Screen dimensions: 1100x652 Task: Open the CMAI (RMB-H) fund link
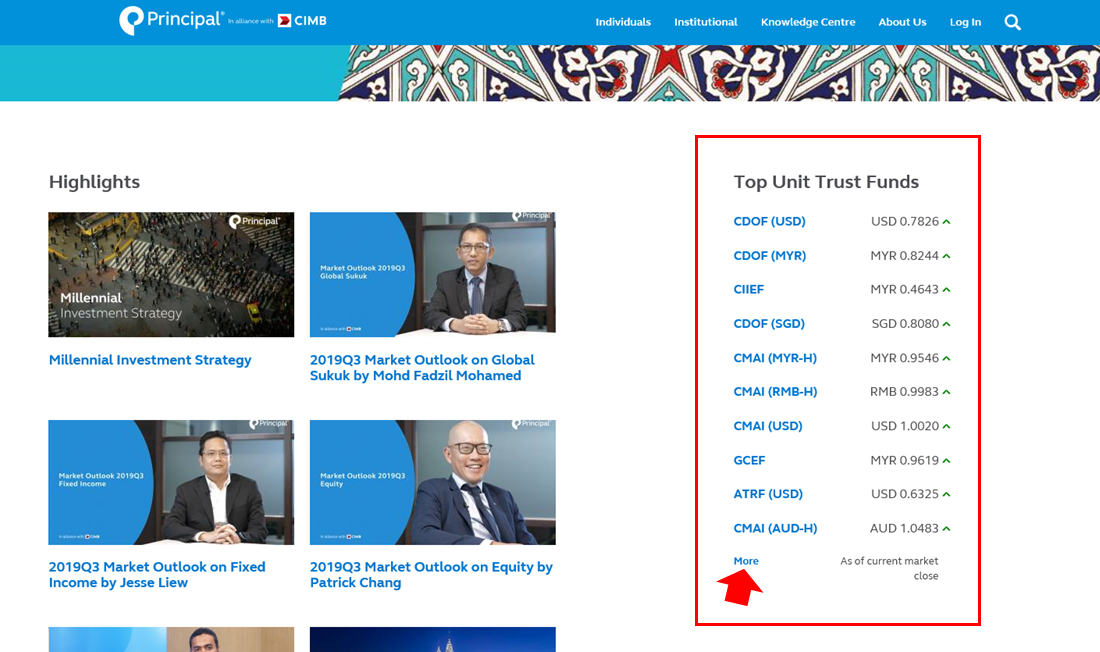[x=775, y=392]
